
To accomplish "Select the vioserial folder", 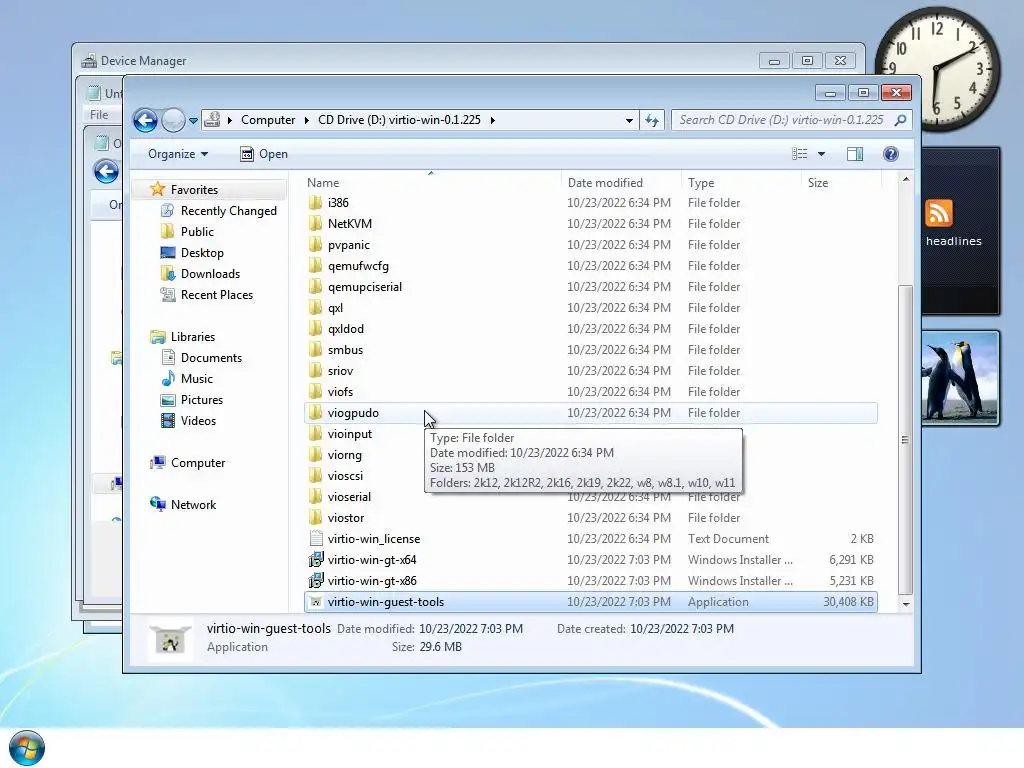I will (349, 497).
